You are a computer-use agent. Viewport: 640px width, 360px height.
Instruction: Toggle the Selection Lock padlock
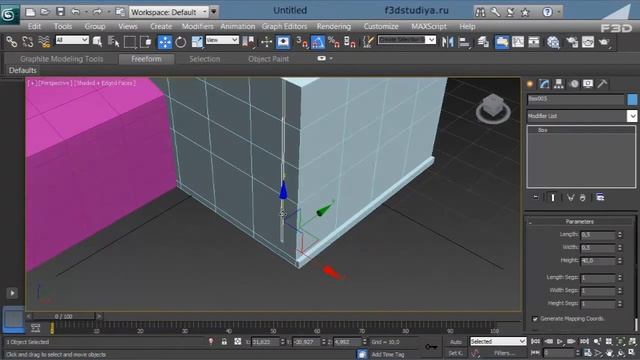tap(224, 342)
